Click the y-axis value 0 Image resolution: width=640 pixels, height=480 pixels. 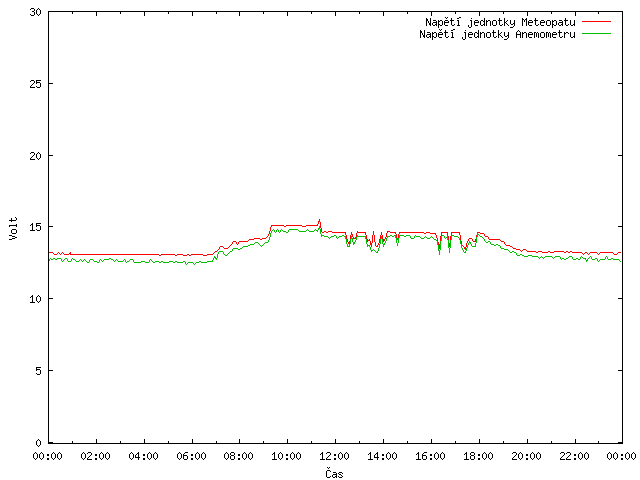[x=38, y=443]
